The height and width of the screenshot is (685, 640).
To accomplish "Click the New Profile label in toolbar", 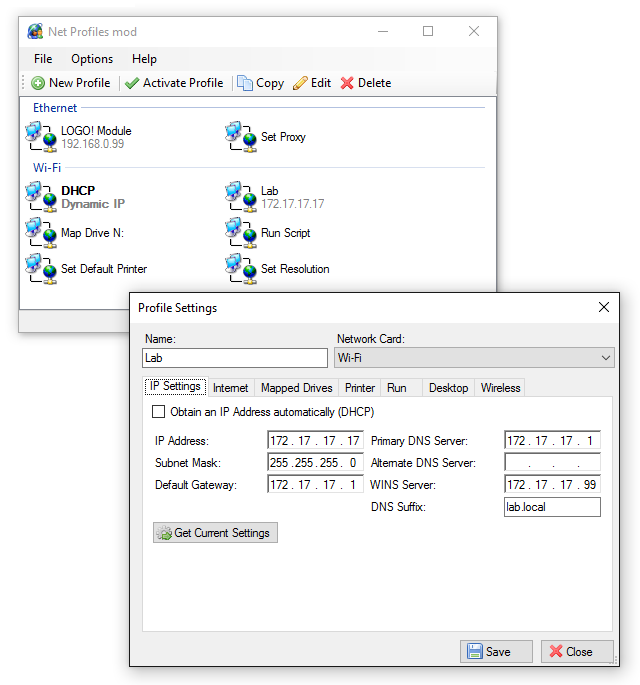I will (x=80, y=83).
